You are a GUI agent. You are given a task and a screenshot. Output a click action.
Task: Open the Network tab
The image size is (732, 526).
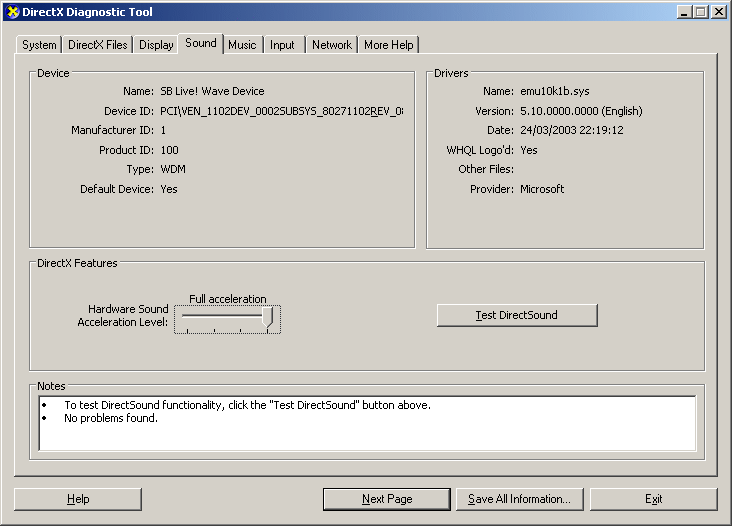332,45
